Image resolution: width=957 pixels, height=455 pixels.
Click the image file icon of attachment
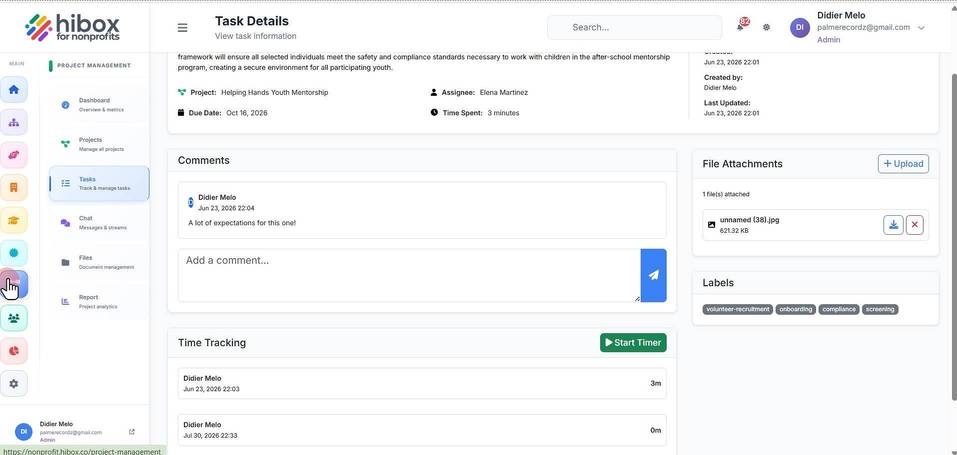click(711, 225)
